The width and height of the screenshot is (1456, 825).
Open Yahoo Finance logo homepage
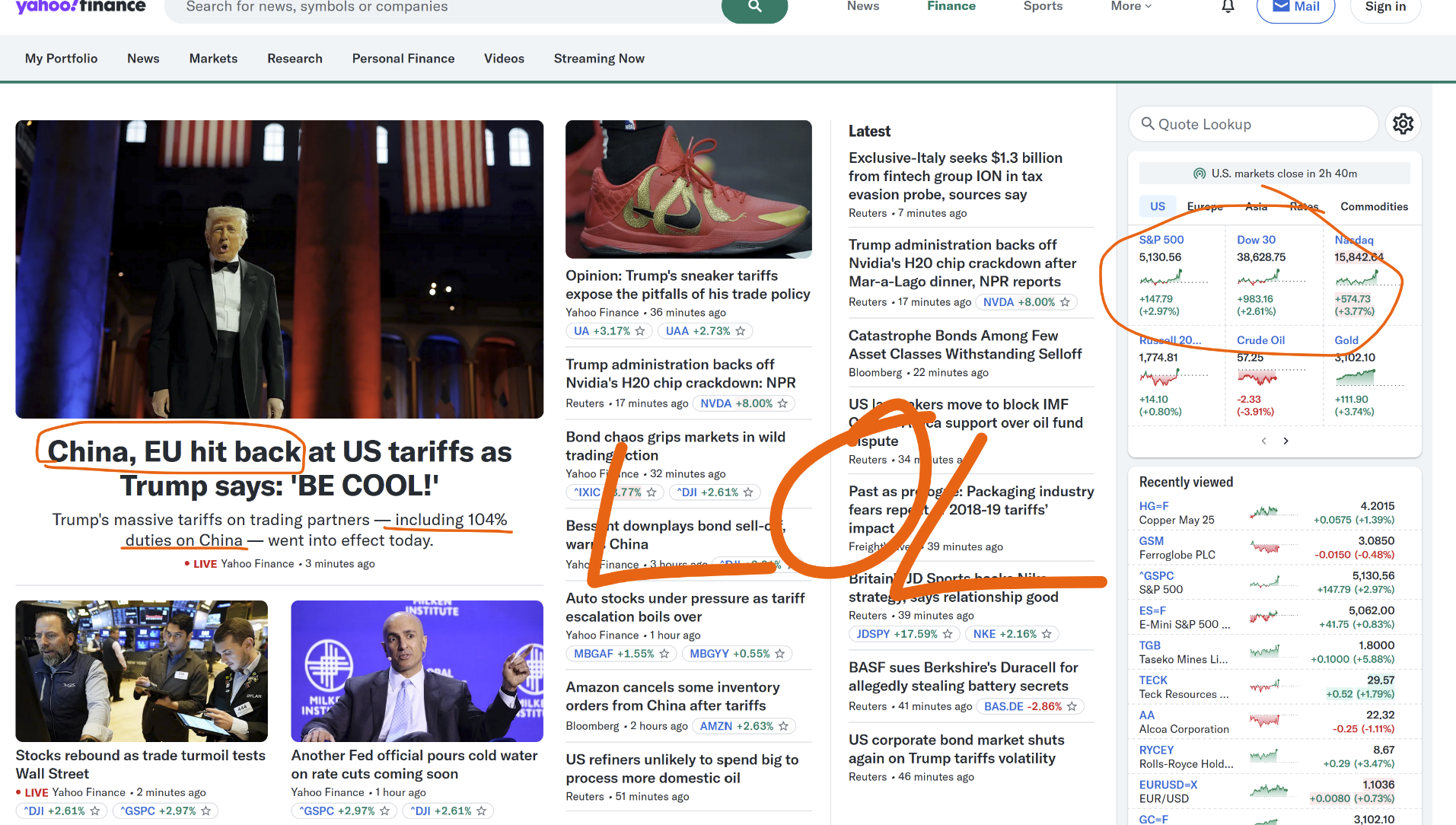point(81,7)
